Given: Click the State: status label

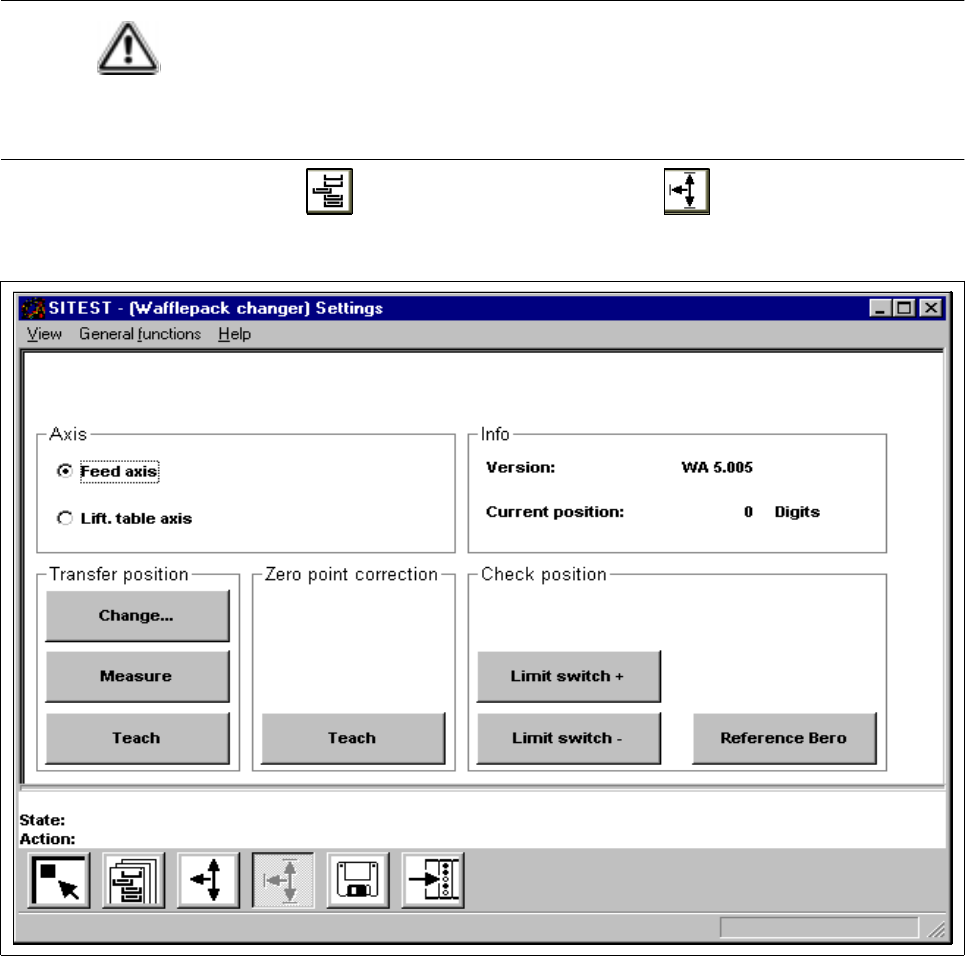Looking at the screenshot, I should pyautogui.click(x=42, y=820).
